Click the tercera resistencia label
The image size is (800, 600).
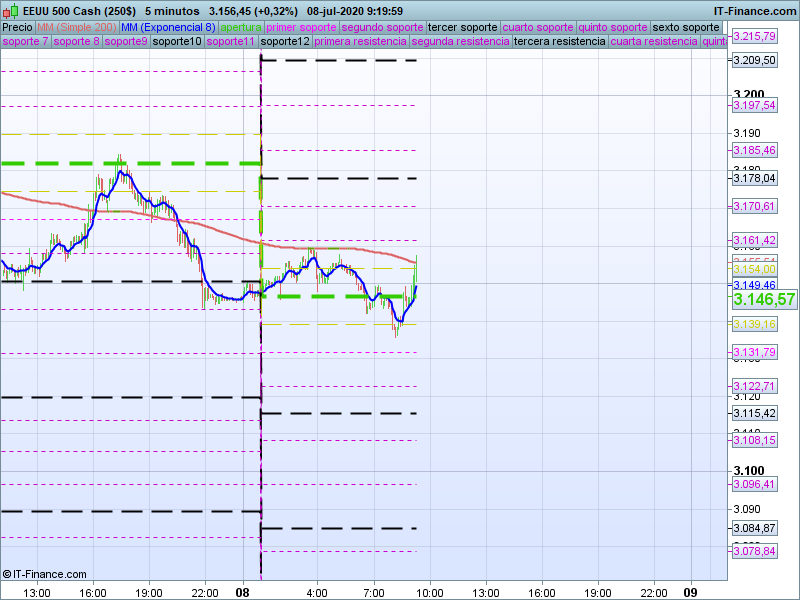tap(559, 42)
